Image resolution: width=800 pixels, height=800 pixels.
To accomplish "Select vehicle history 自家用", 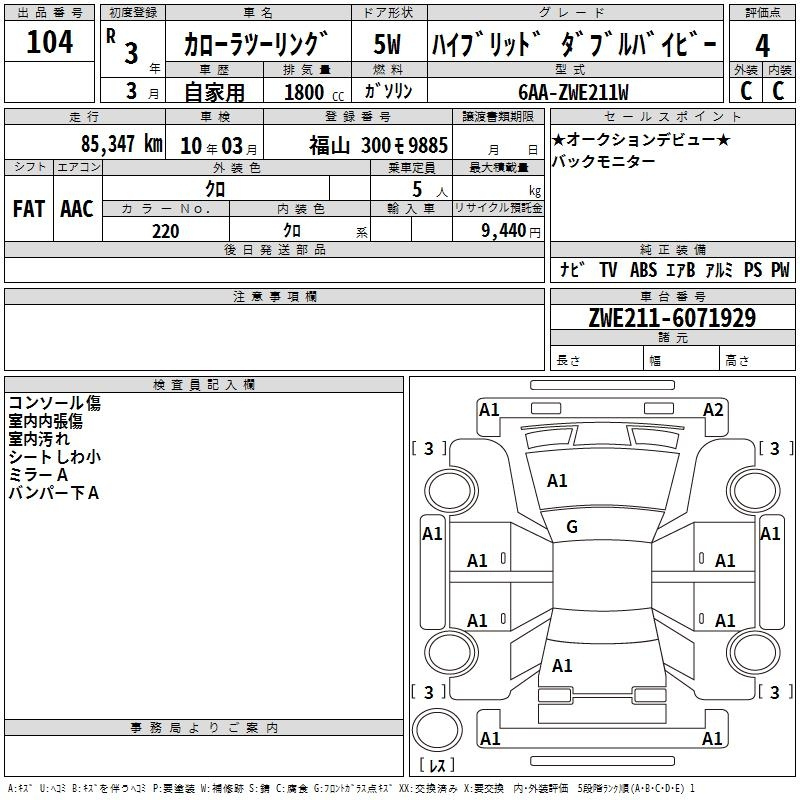I will [214, 92].
